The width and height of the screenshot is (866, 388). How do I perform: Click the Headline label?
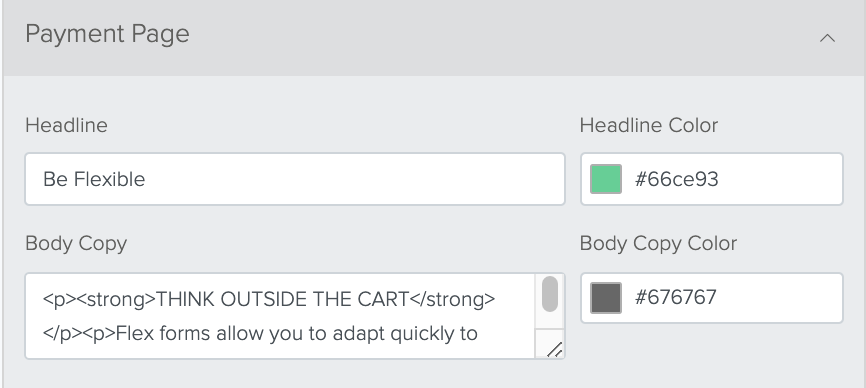(66, 125)
